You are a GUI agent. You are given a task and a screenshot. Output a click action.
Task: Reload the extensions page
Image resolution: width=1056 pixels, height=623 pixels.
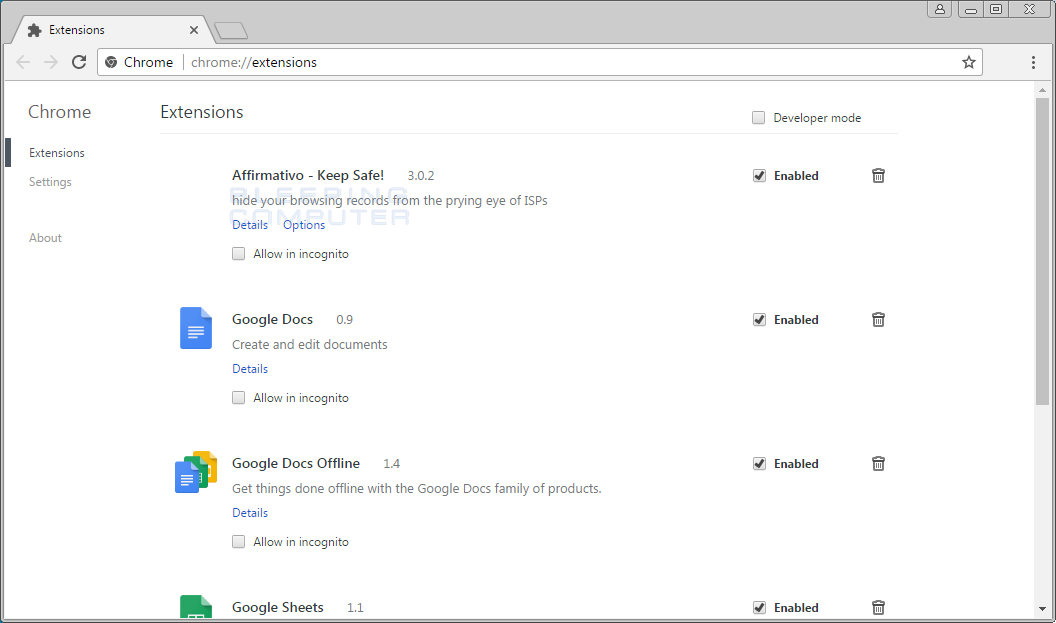(x=79, y=63)
